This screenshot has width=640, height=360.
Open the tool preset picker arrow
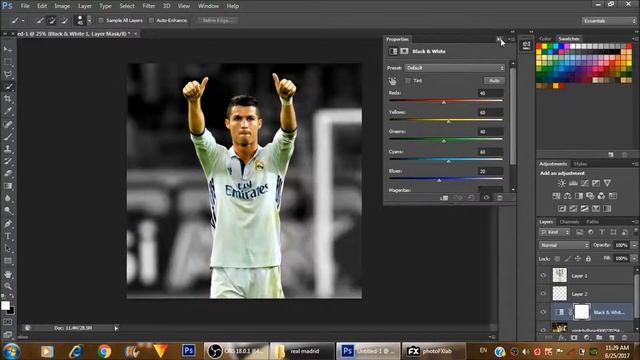(23, 20)
